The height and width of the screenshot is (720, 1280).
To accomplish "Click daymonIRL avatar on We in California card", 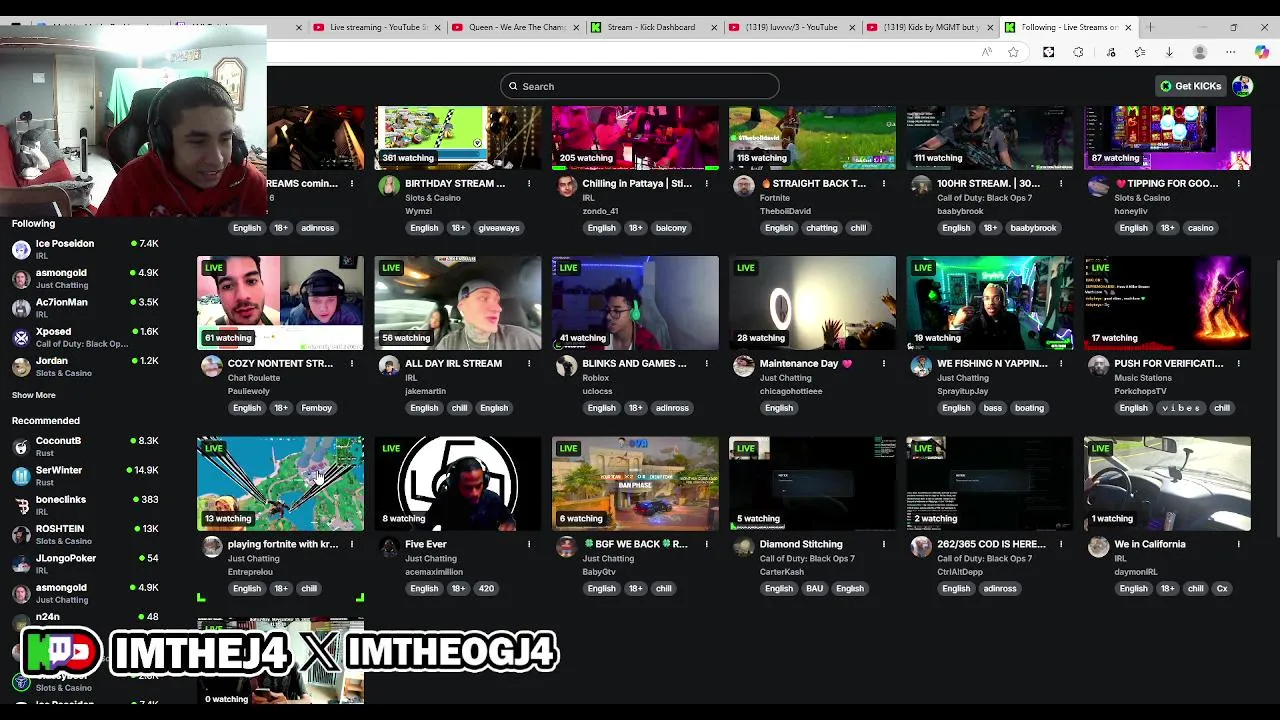I will pyautogui.click(x=1098, y=547).
